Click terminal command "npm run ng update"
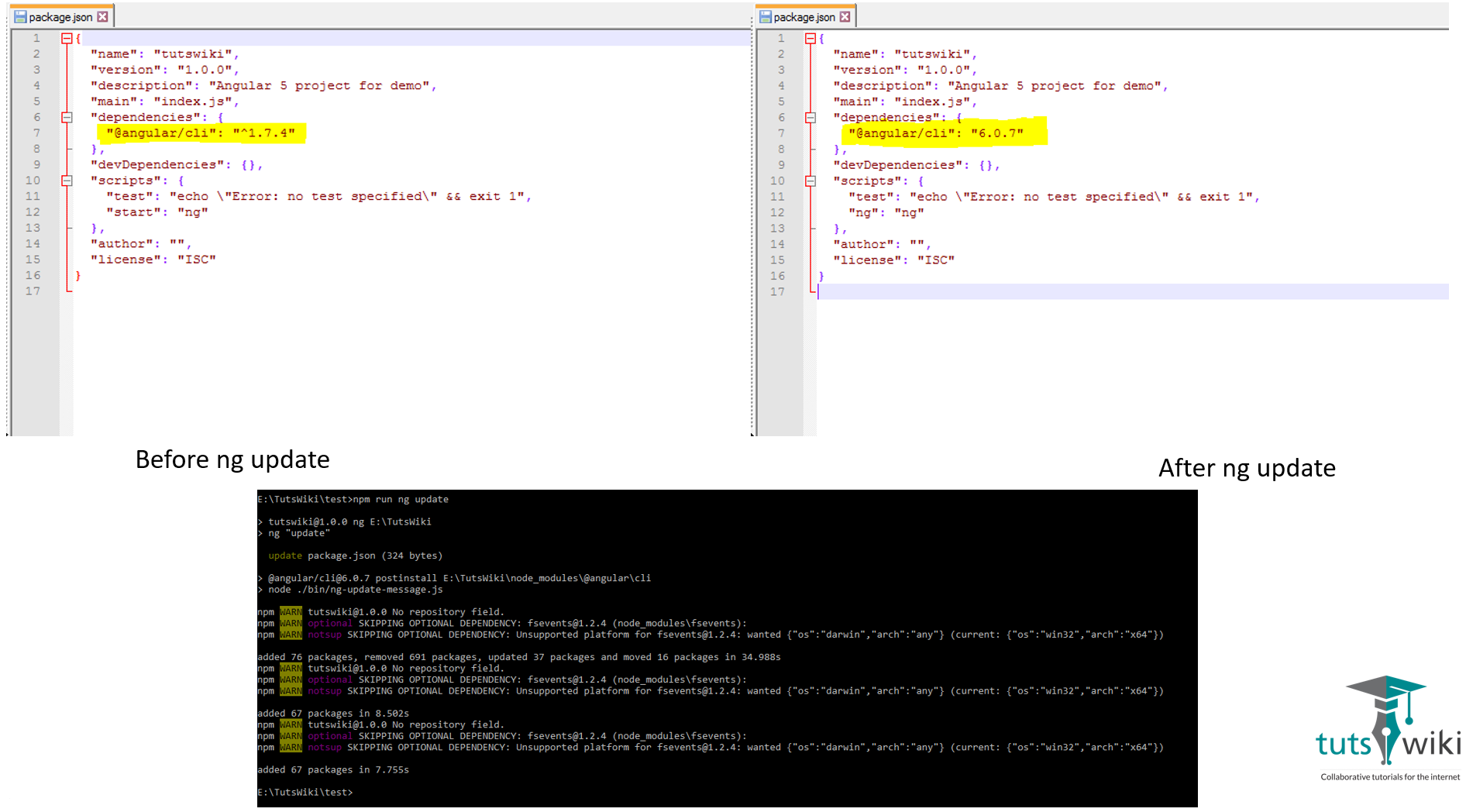The width and height of the screenshot is (1466, 812). (x=401, y=500)
